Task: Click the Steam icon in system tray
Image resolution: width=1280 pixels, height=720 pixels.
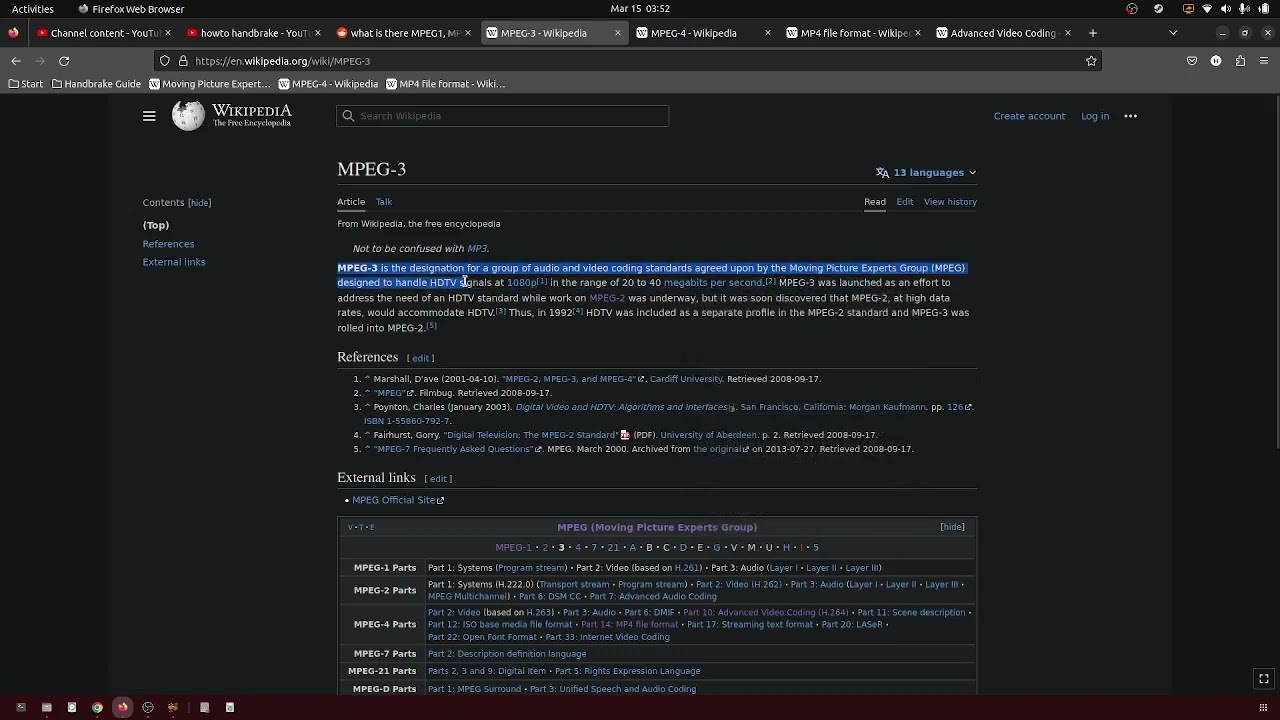Action: (1158, 9)
